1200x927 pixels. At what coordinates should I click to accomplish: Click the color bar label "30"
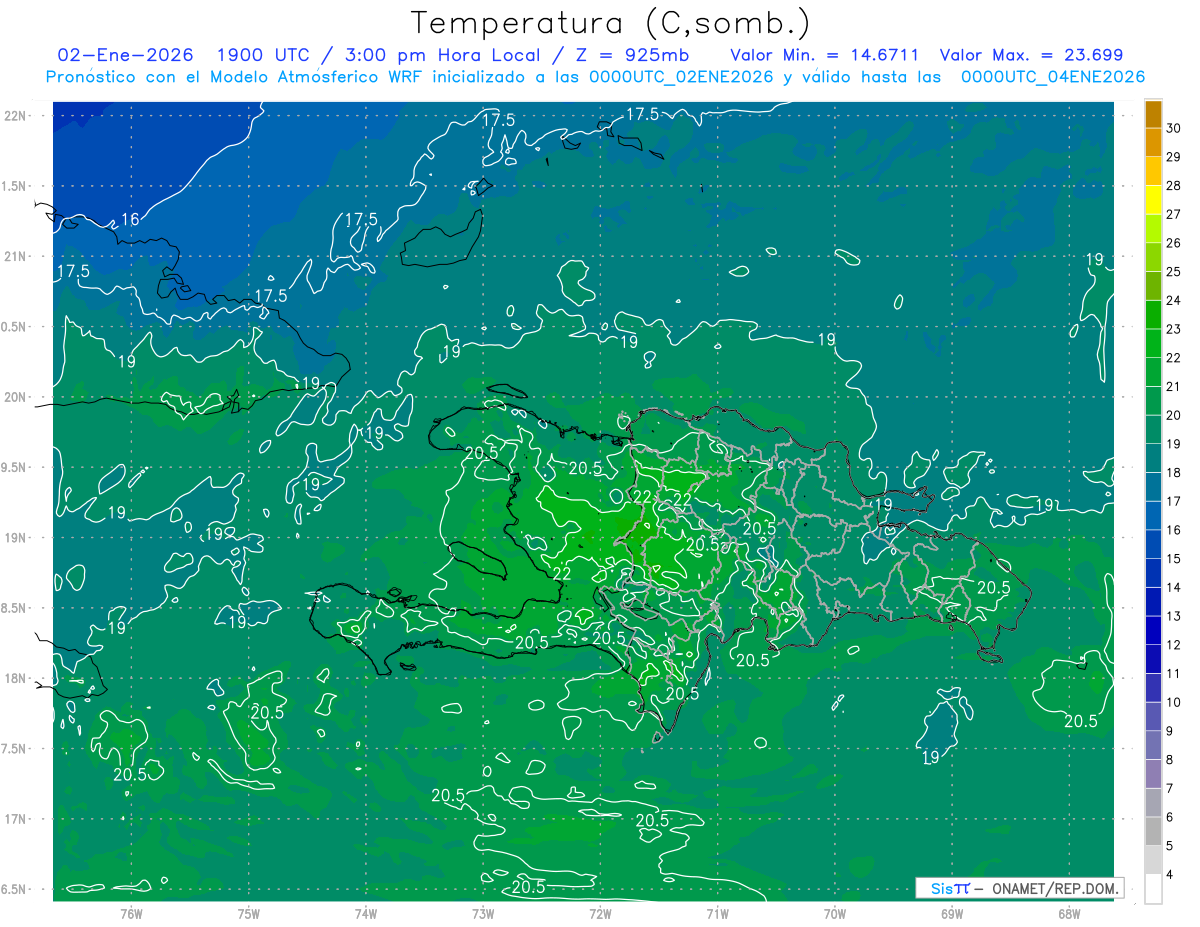[x=1174, y=128]
